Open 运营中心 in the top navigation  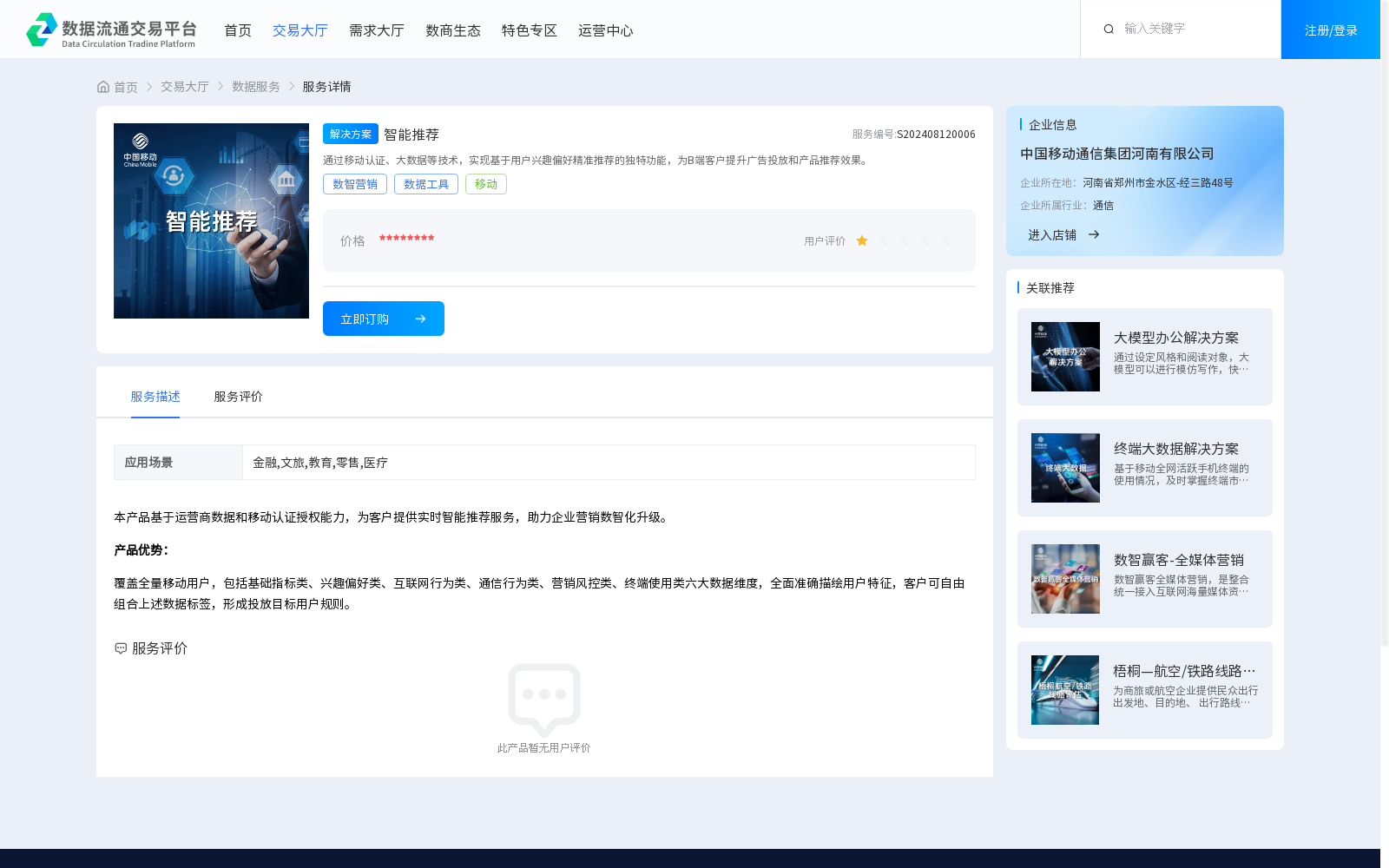pos(606,30)
